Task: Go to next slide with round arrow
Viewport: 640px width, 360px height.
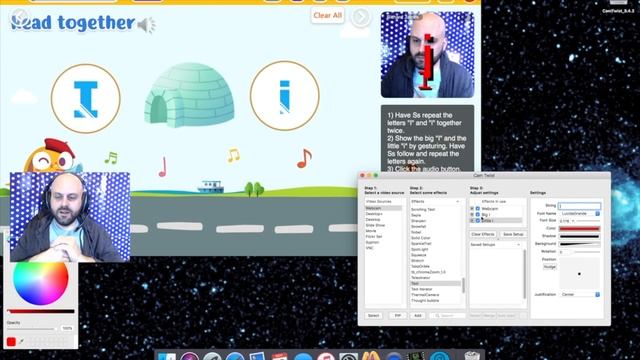Action: click(x=360, y=17)
